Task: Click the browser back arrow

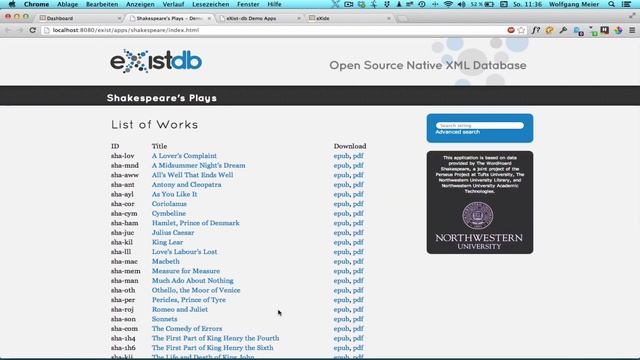Action: point(8,30)
